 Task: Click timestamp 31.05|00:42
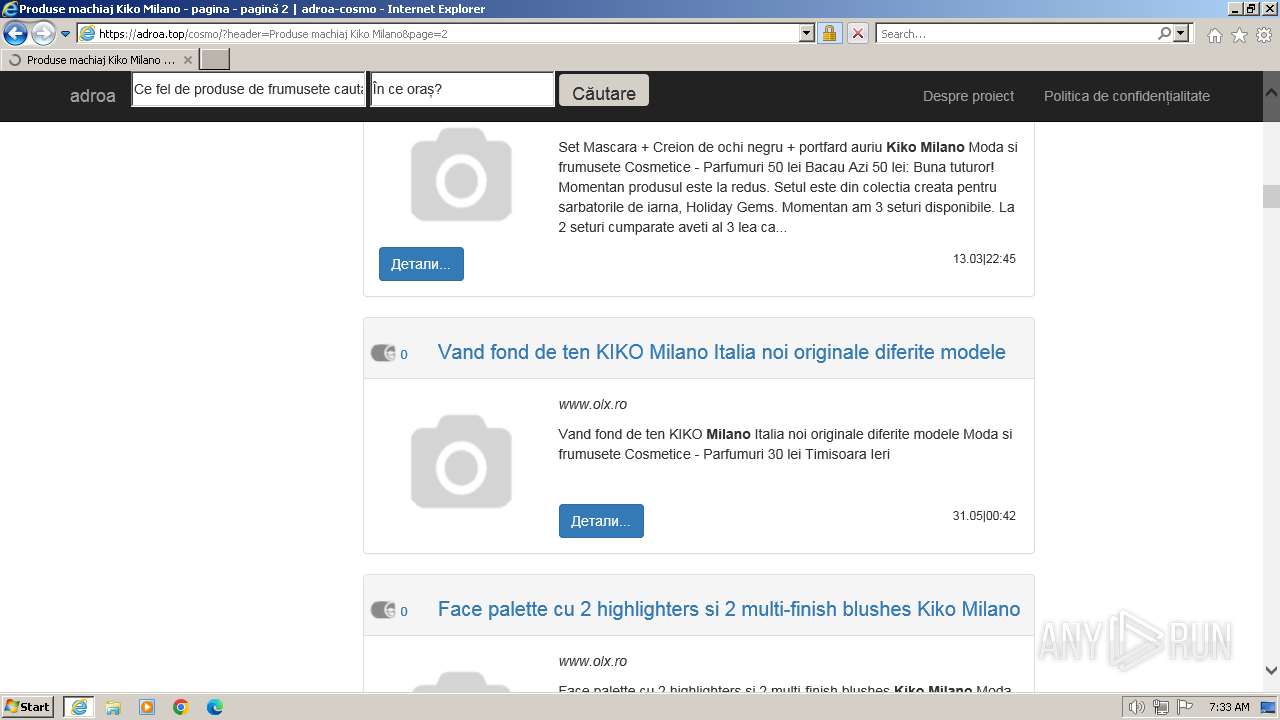(984, 516)
